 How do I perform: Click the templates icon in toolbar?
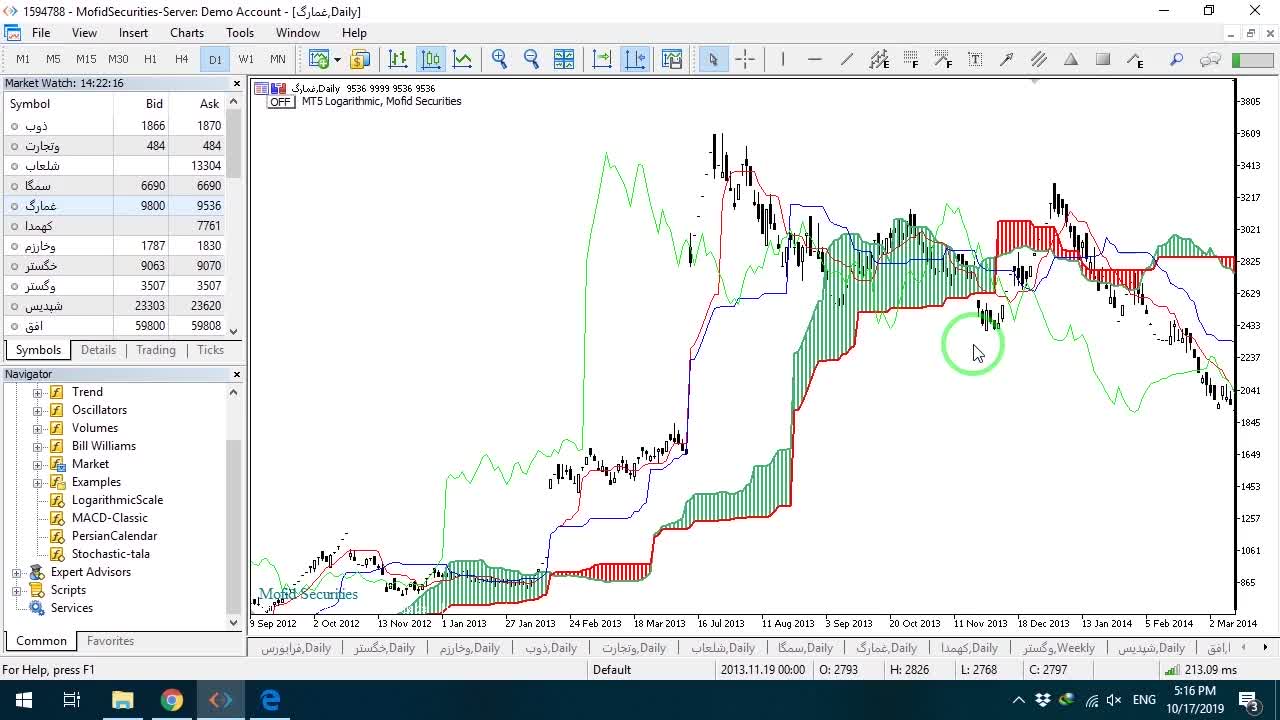[672, 59]
